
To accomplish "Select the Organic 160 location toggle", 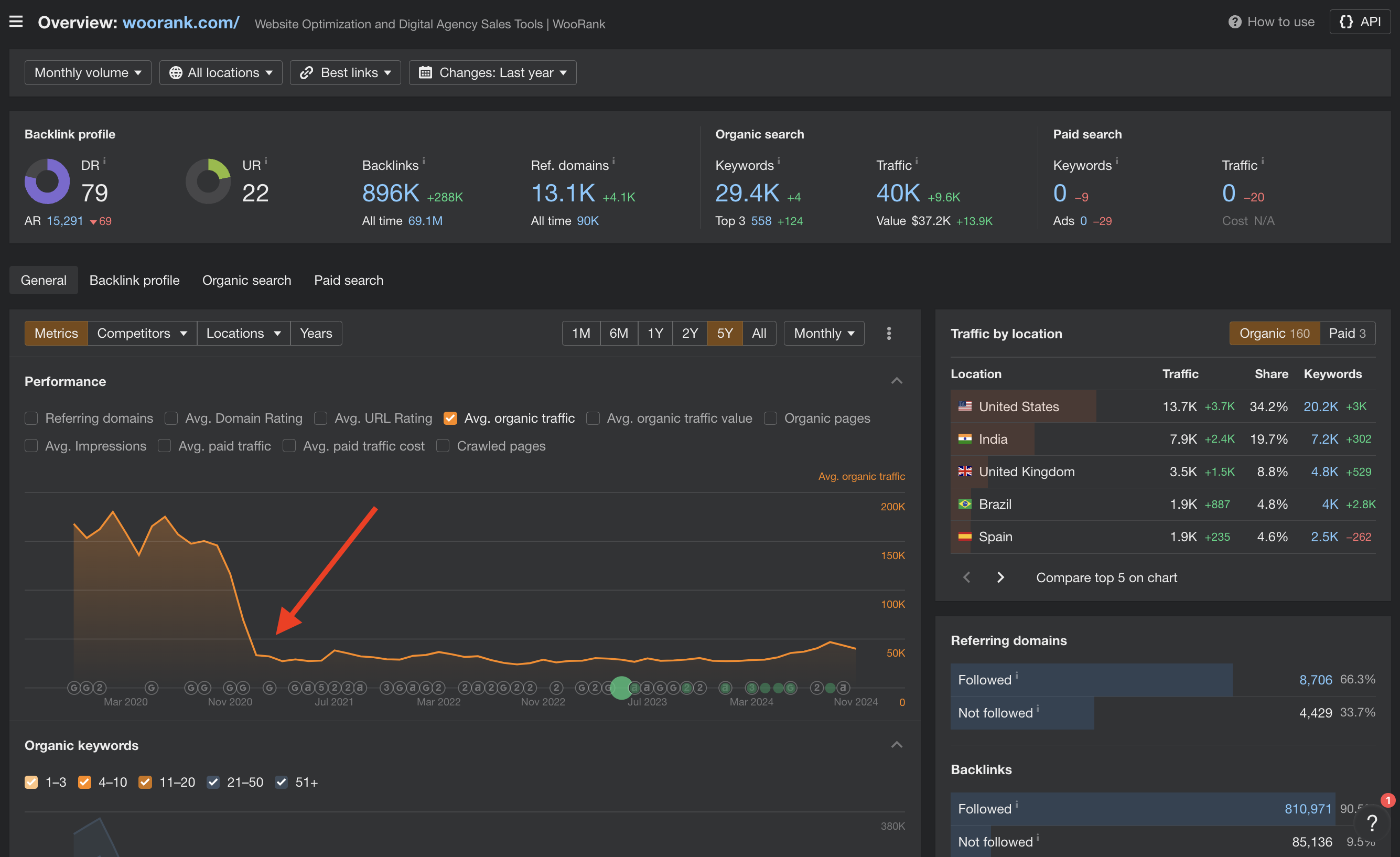I will [x=1275, y=334].
